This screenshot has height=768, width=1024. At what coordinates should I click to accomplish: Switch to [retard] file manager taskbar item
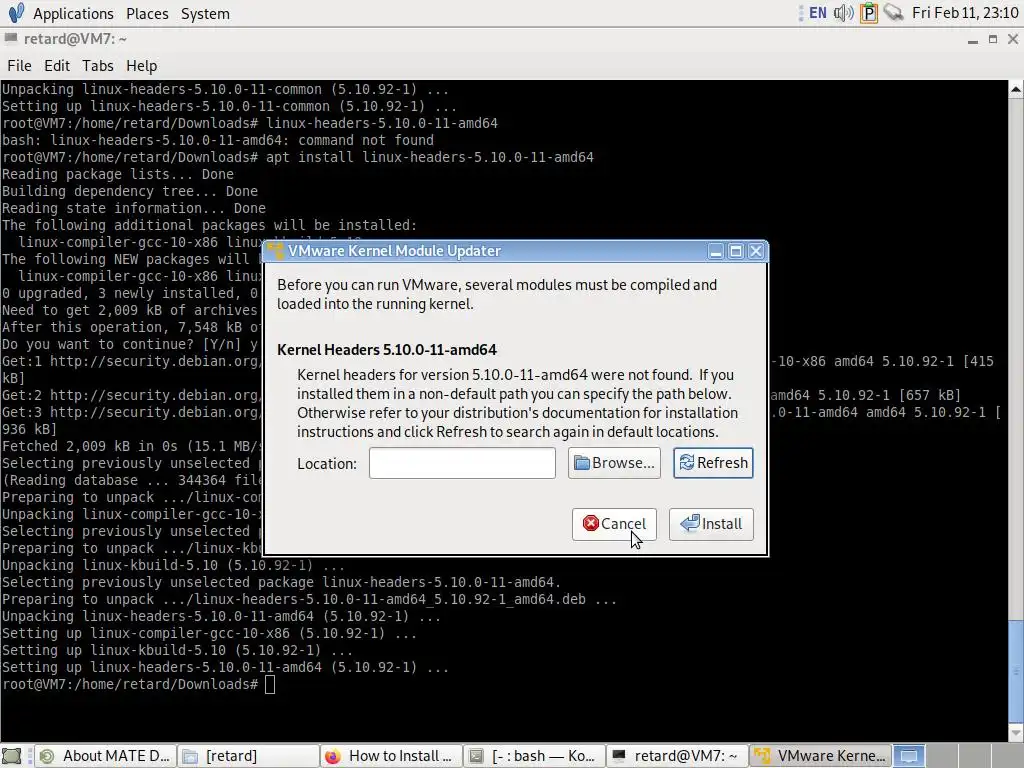point(248,756)
